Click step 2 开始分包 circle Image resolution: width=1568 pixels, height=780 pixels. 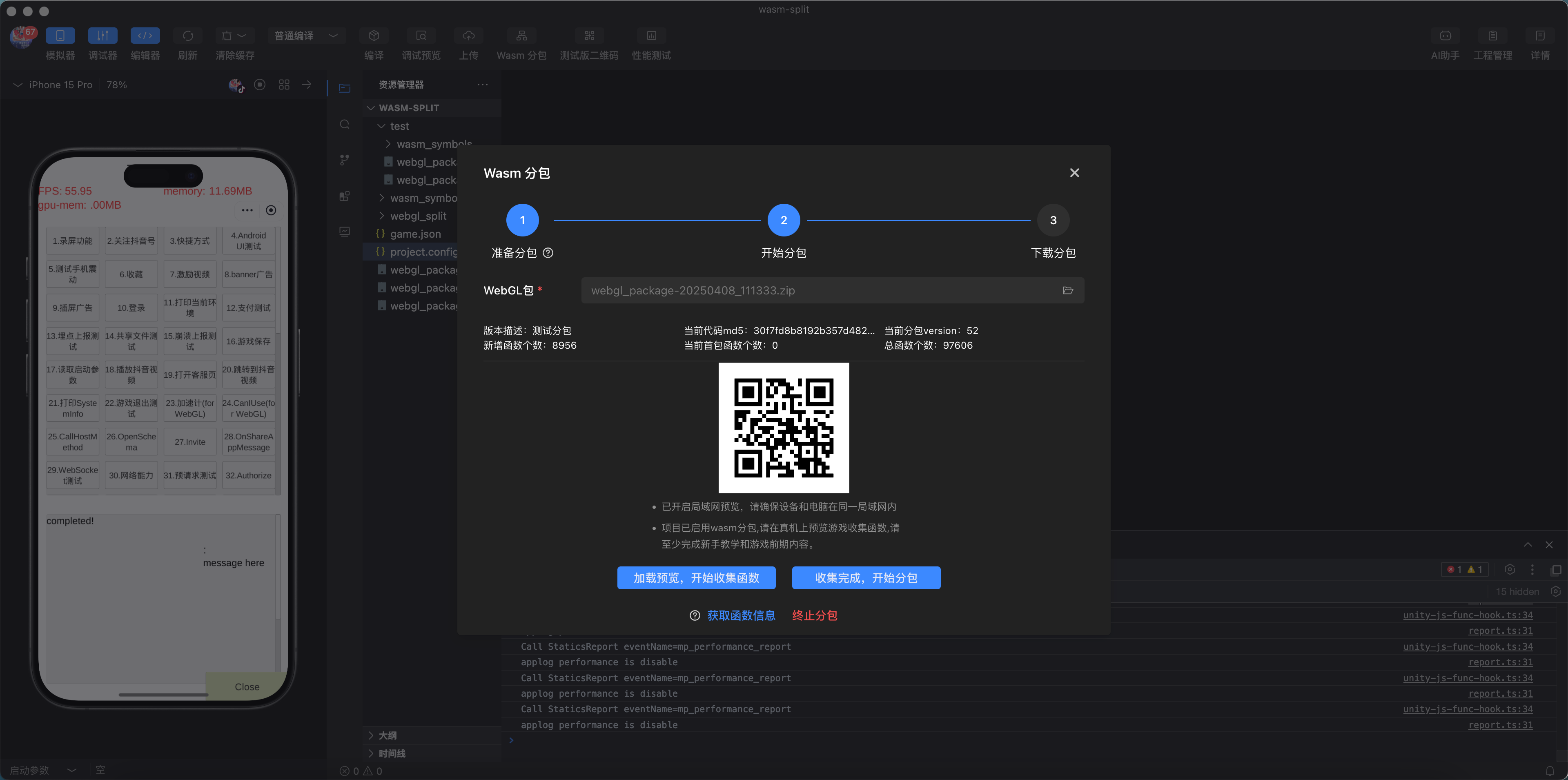point(784,221)
